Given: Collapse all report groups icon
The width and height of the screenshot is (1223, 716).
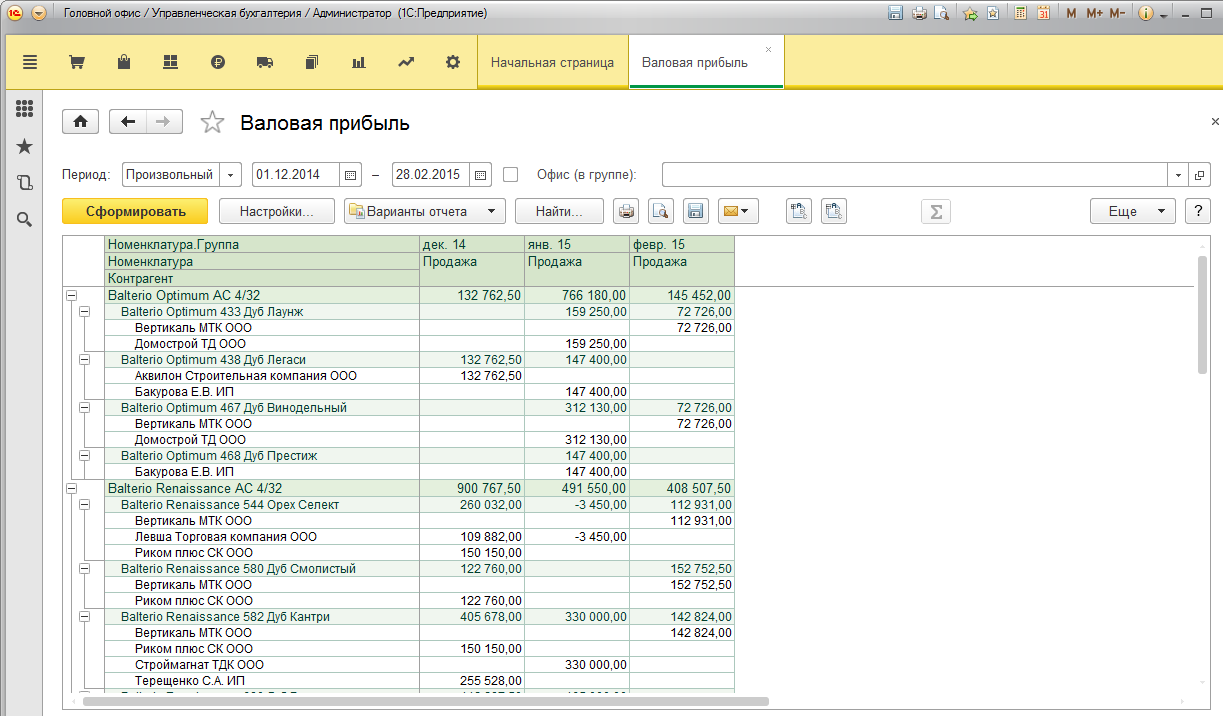Looking at the screenshot, I should tap(834, 211).
